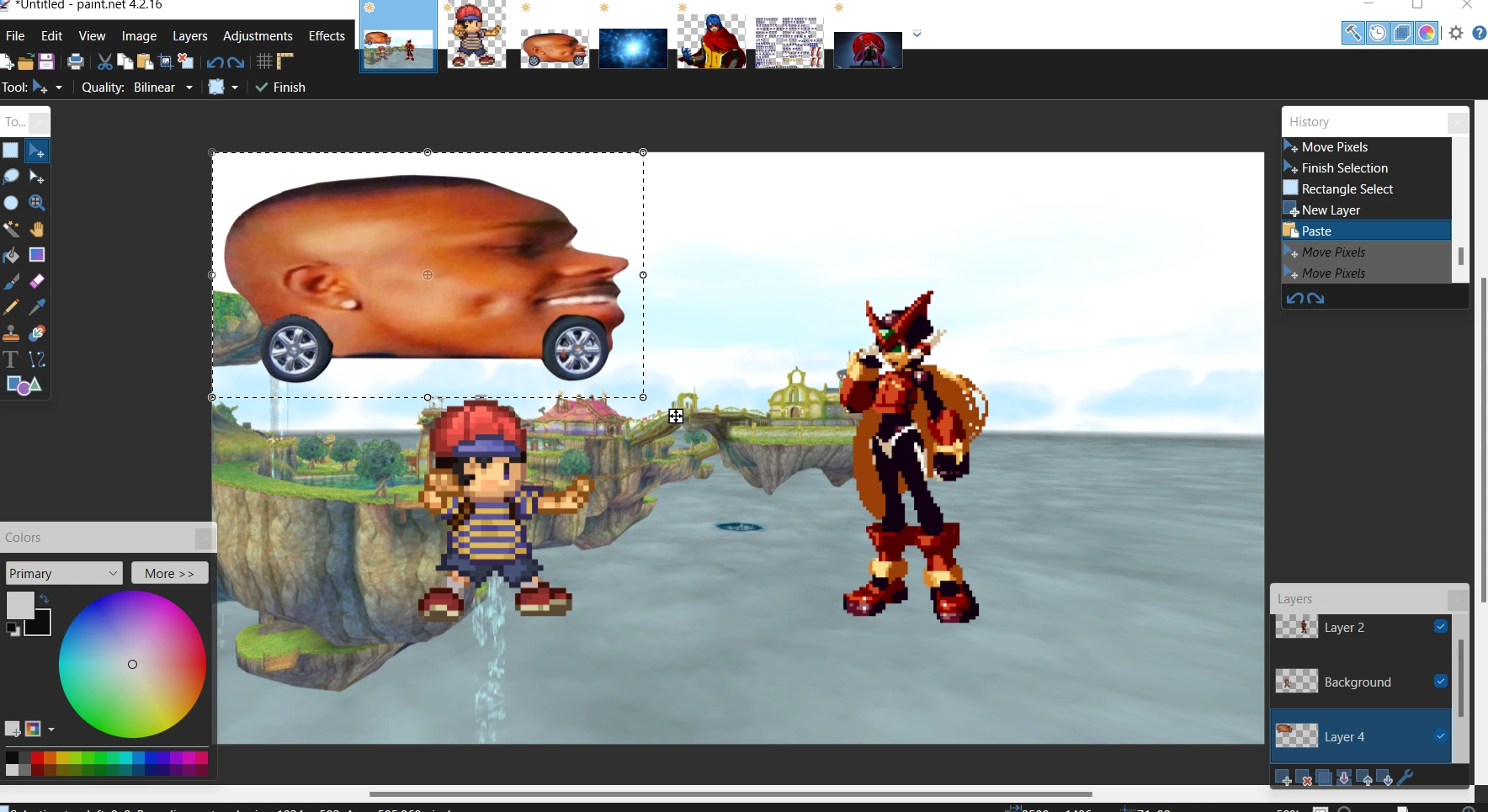The image size is (1488, 812).
Task: Delete the selected layer
Action: tap(1305, 778)
